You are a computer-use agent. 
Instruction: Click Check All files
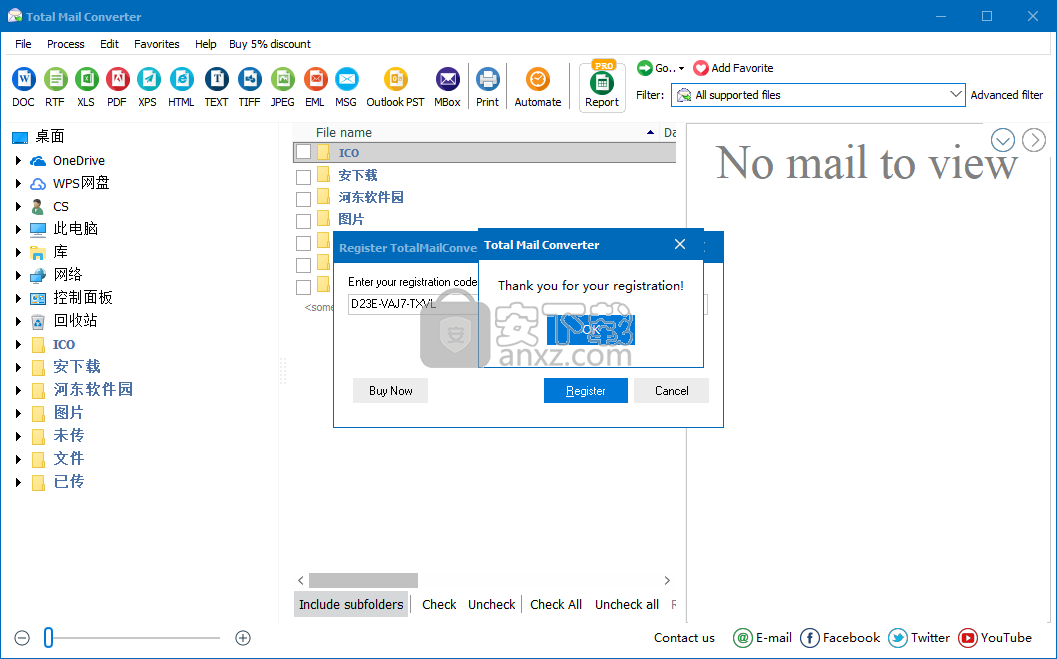point(555,604)
